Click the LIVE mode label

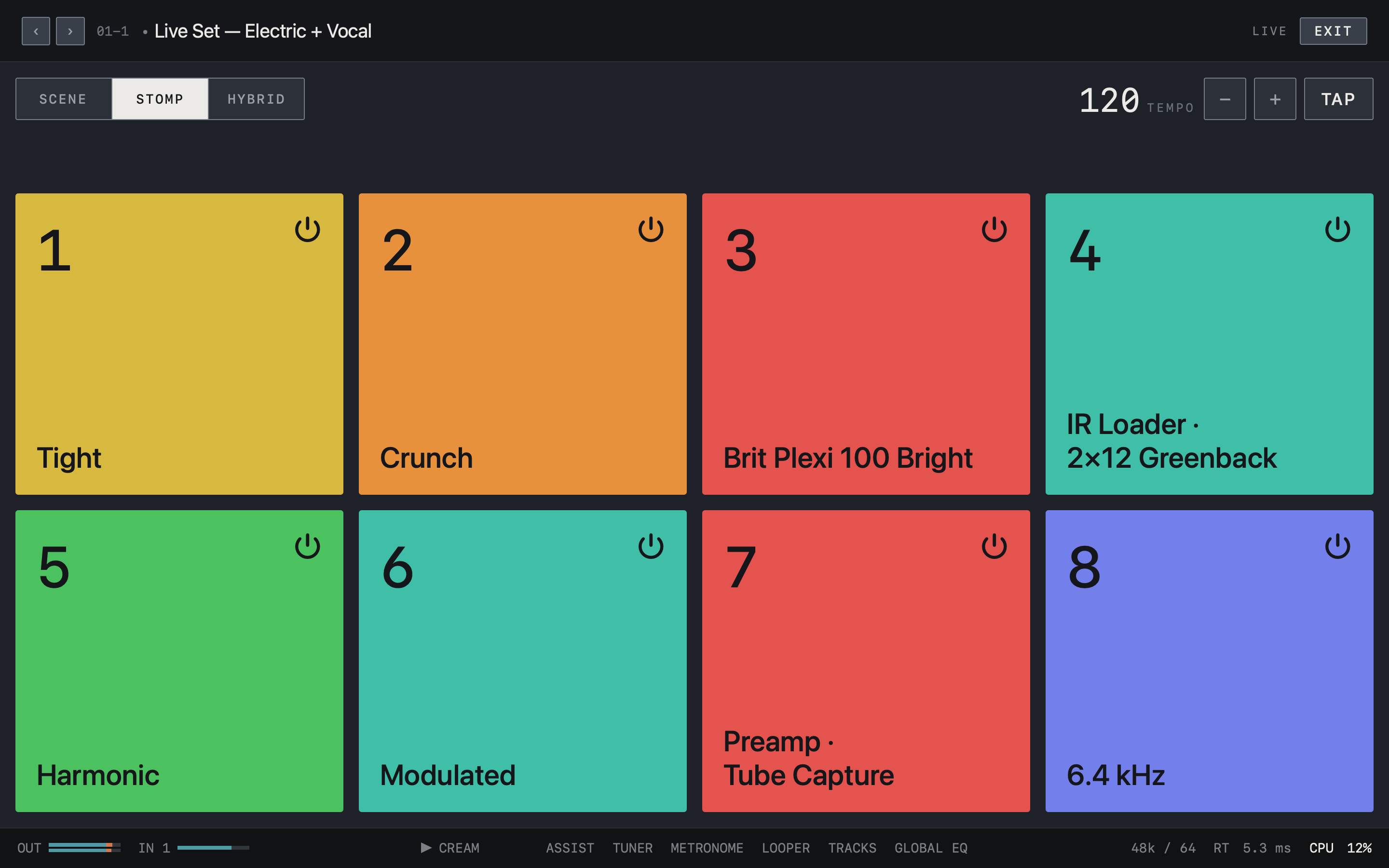coord(1269,31)
